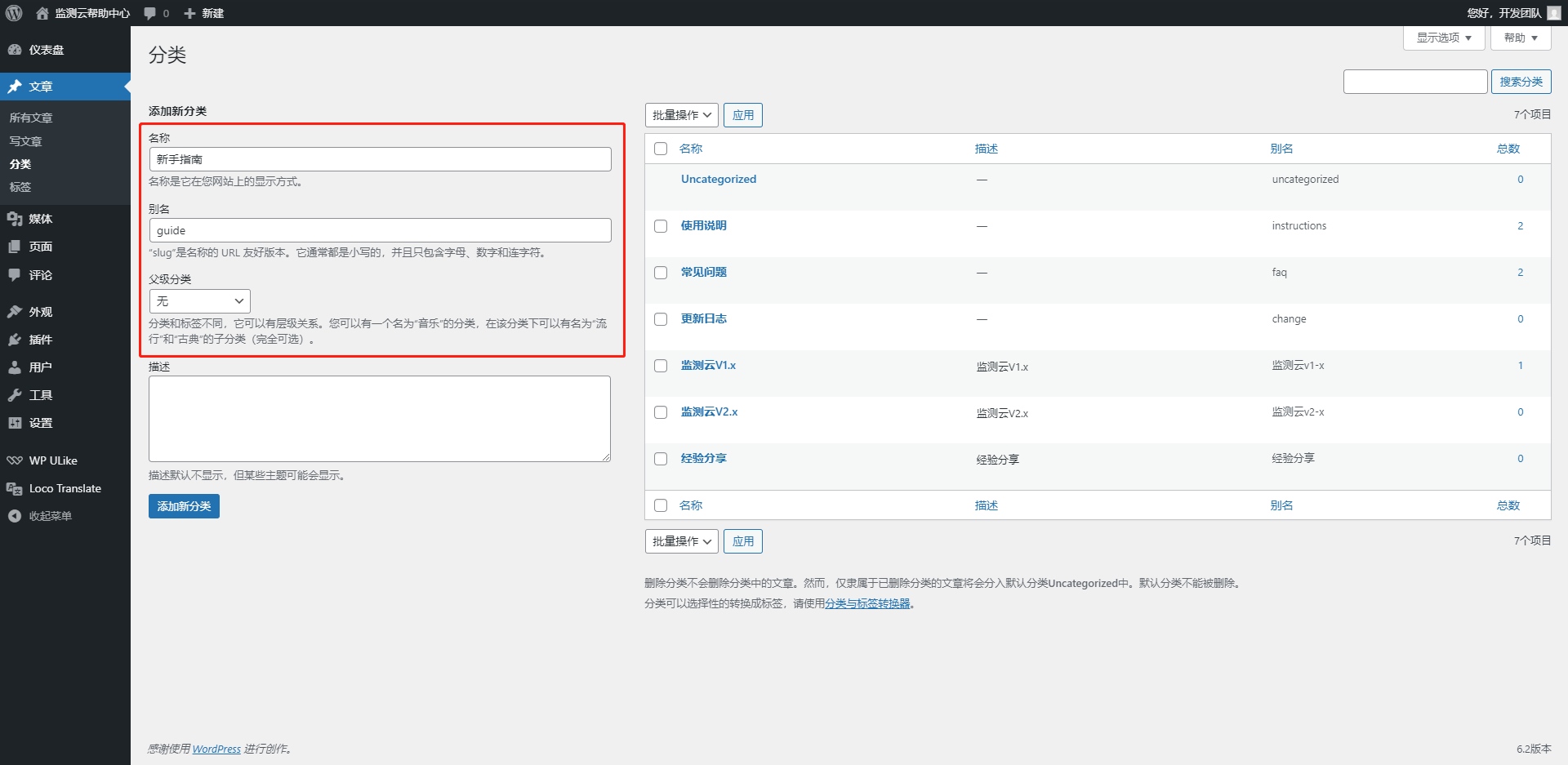Collapse the sidebar menu with arrow icon

point(15,516)
